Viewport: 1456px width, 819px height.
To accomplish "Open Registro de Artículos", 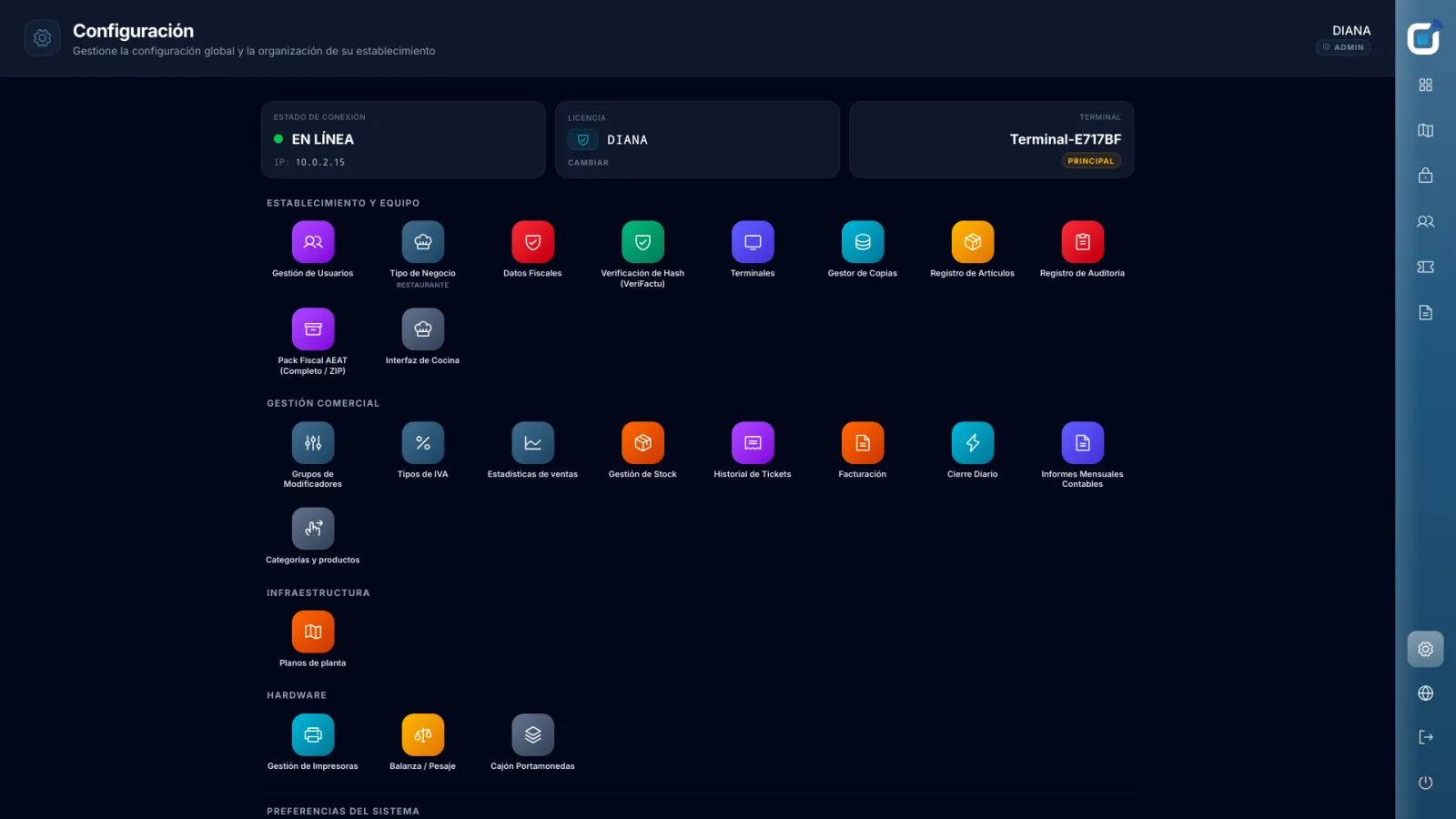I will [x=973, y=242].
